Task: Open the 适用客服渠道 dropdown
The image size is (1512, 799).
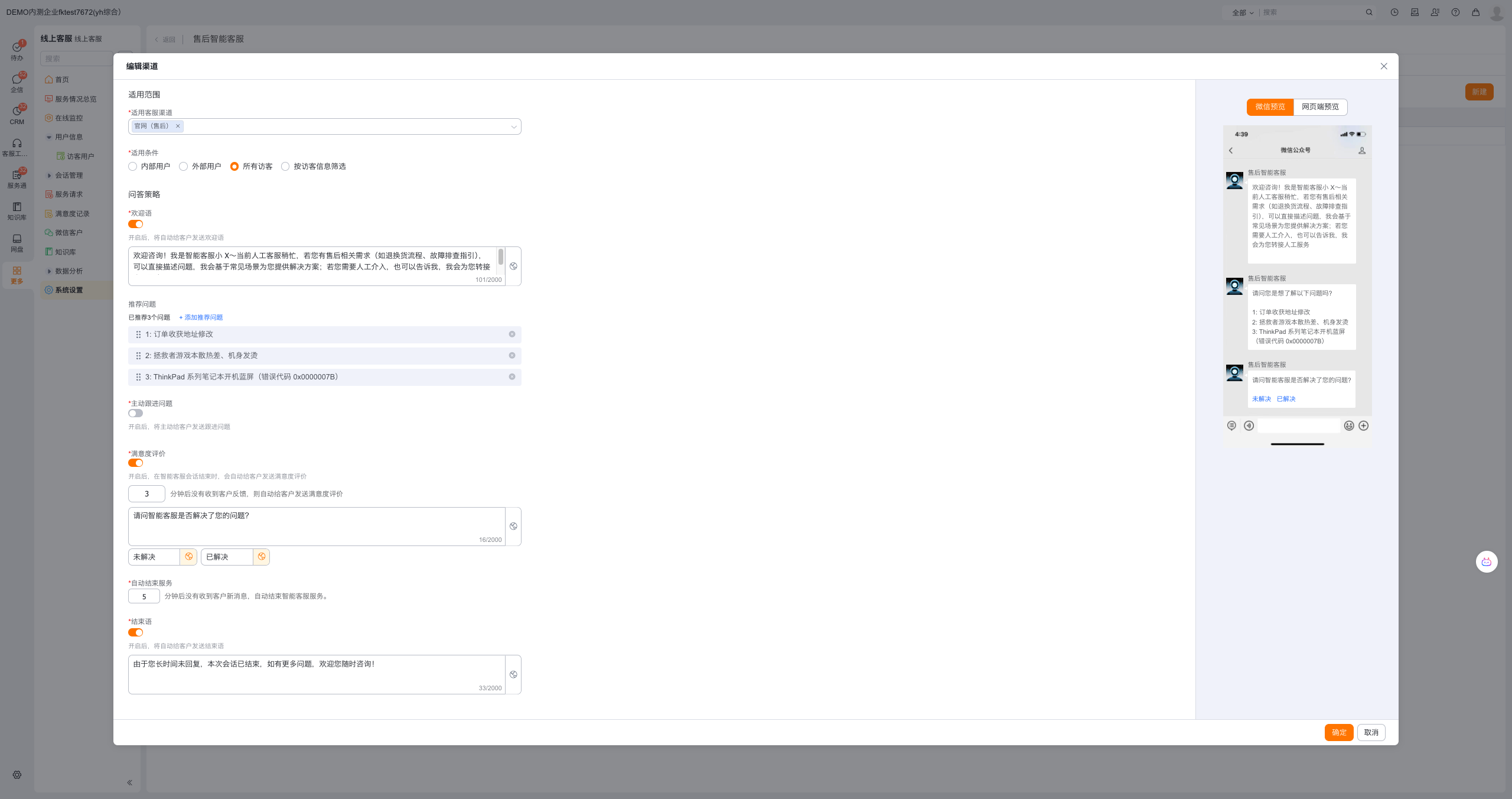Action: pyautogui.click(x=513, y=126)
